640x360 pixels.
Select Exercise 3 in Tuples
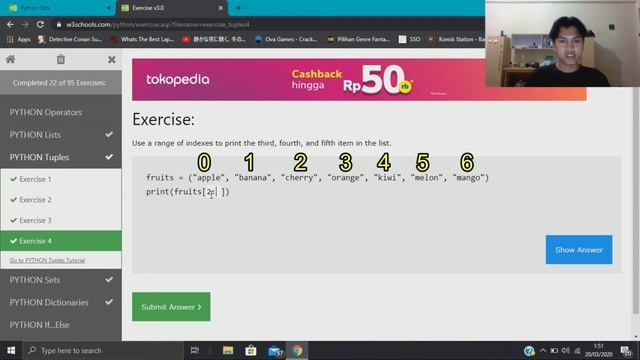[x=61, y=220]
